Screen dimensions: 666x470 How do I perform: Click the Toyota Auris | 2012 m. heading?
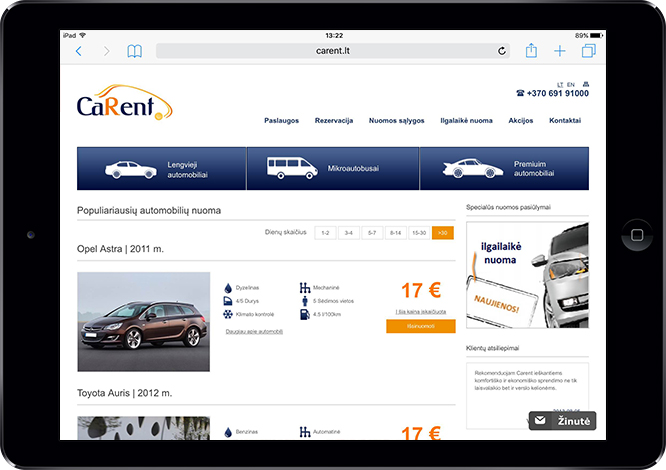tap(124, 393)
